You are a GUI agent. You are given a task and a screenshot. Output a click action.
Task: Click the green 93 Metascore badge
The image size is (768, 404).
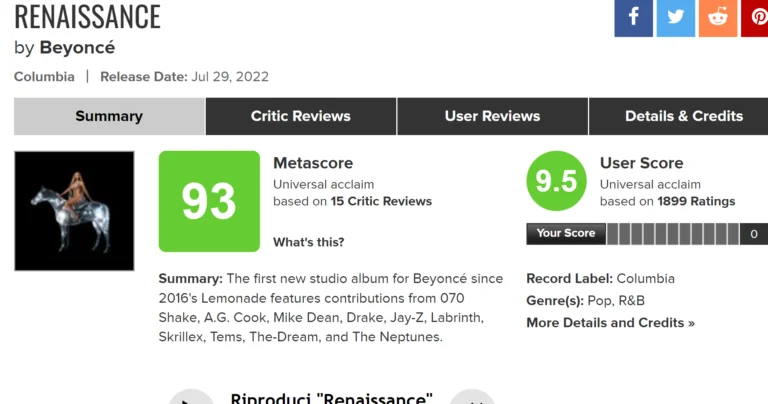(209, 201)
